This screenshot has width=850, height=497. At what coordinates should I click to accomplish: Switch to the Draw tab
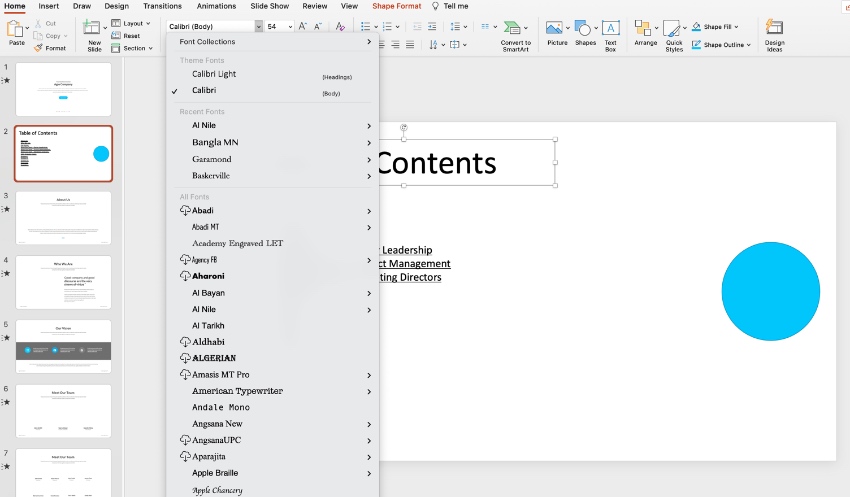coord(82,6)
